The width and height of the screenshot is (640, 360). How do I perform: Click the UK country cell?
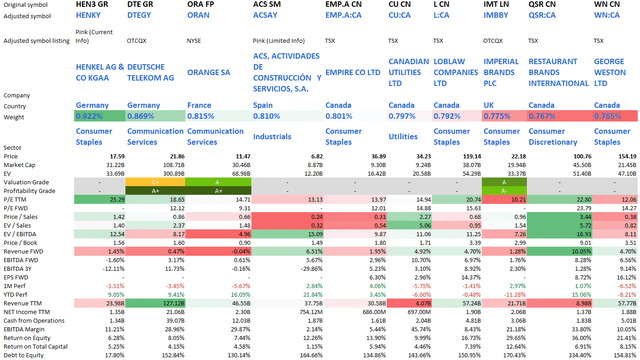tap(489, 105)
